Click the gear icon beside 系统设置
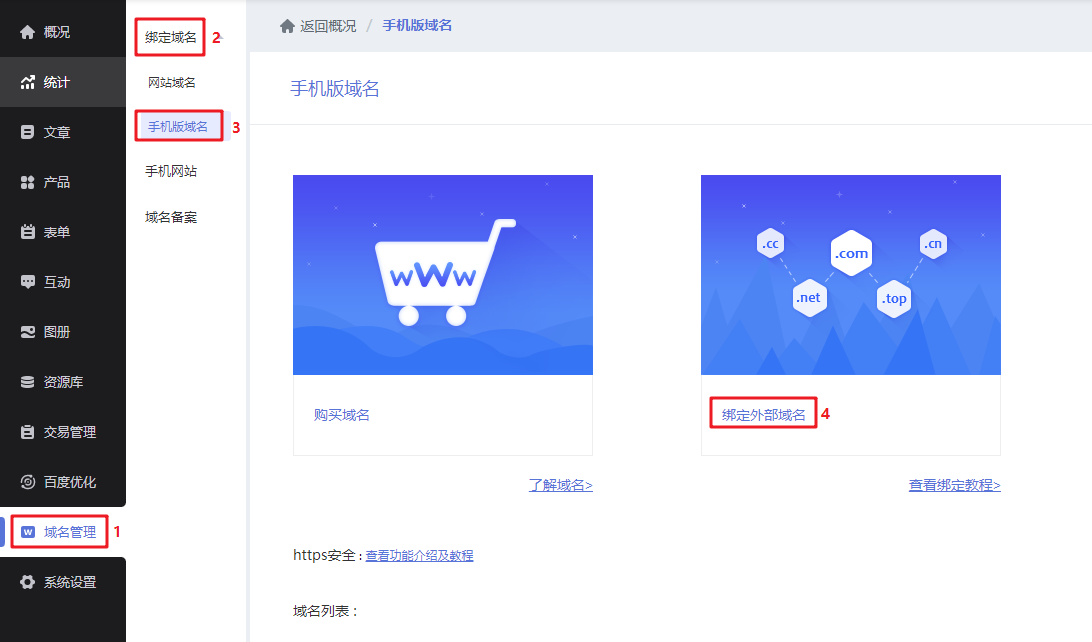This screenshot has width=1092, height=642. coord(27,582)
